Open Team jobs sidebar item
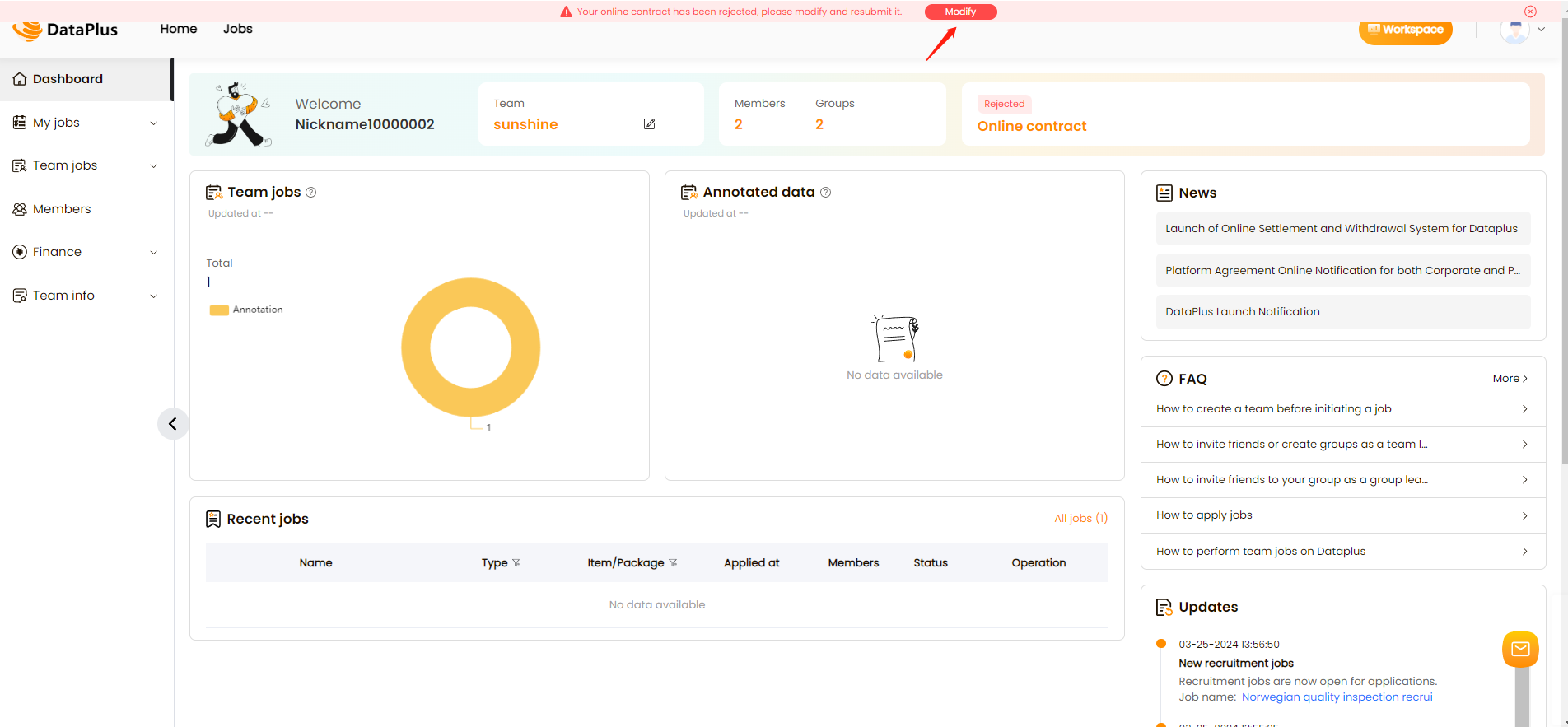This screenshot has height=727, width=1568. [65, 165]
